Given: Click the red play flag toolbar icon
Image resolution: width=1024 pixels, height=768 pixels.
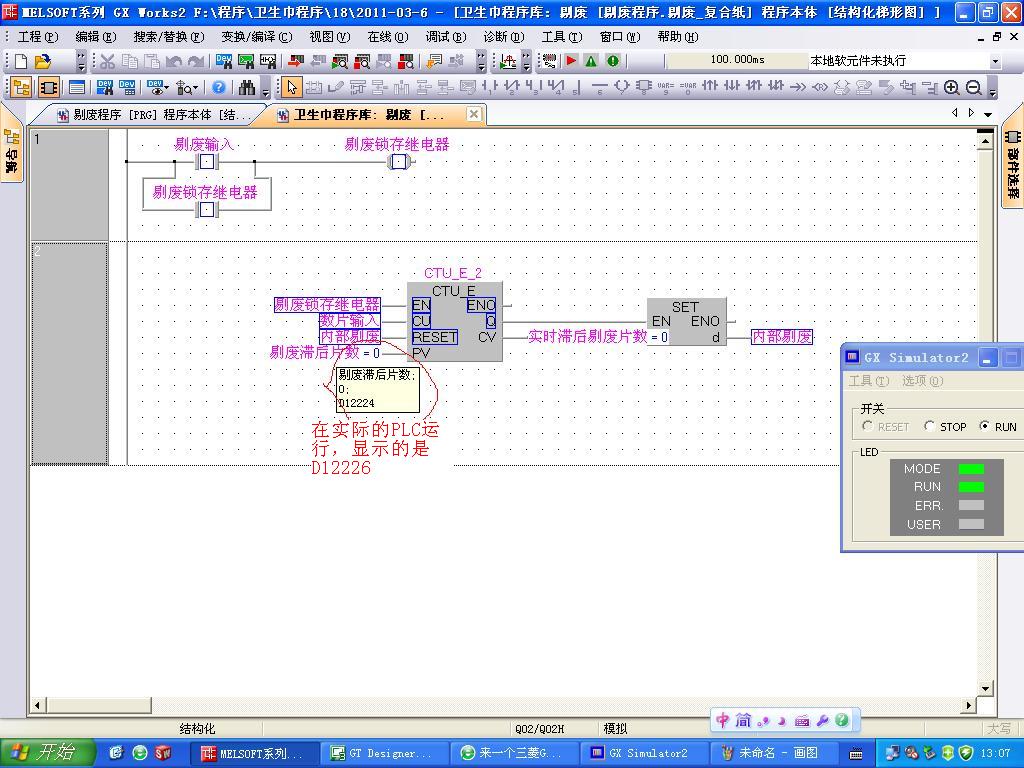Looking at the screenshot, I should point(571,61).
